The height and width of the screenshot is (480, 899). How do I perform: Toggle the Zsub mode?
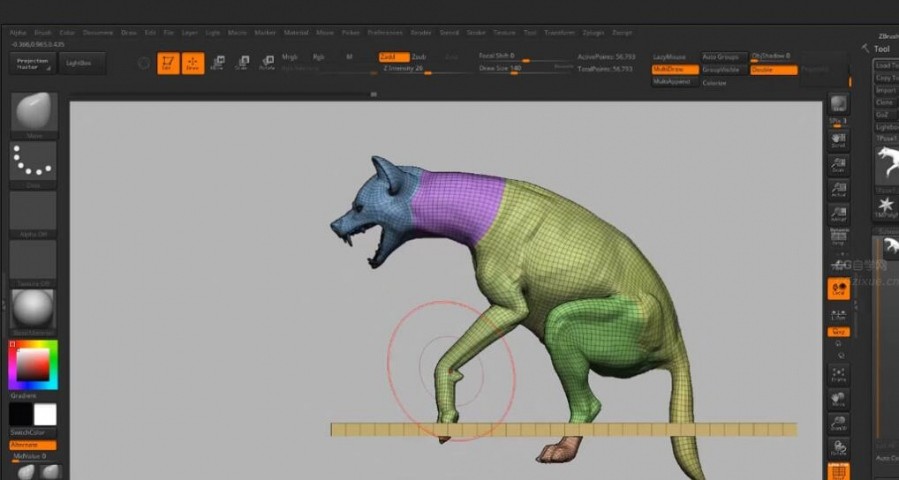(419, 57)
